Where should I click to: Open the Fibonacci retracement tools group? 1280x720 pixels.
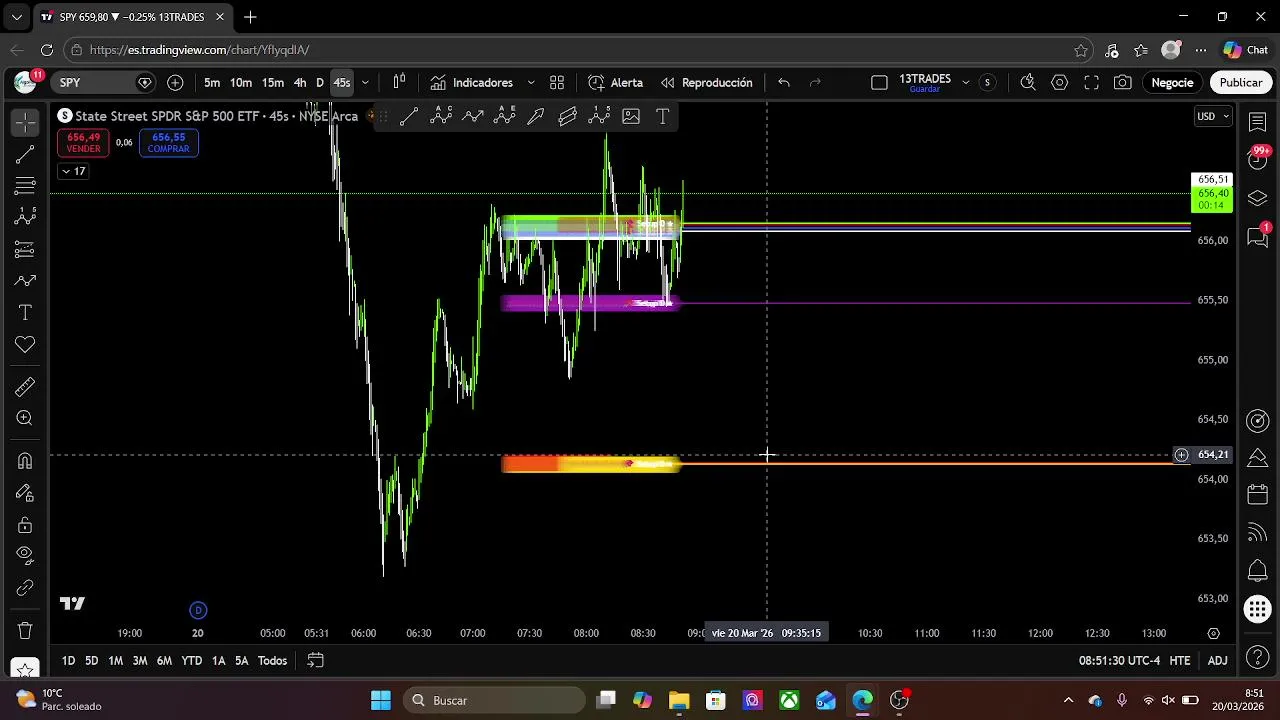(x=25, y=186)
